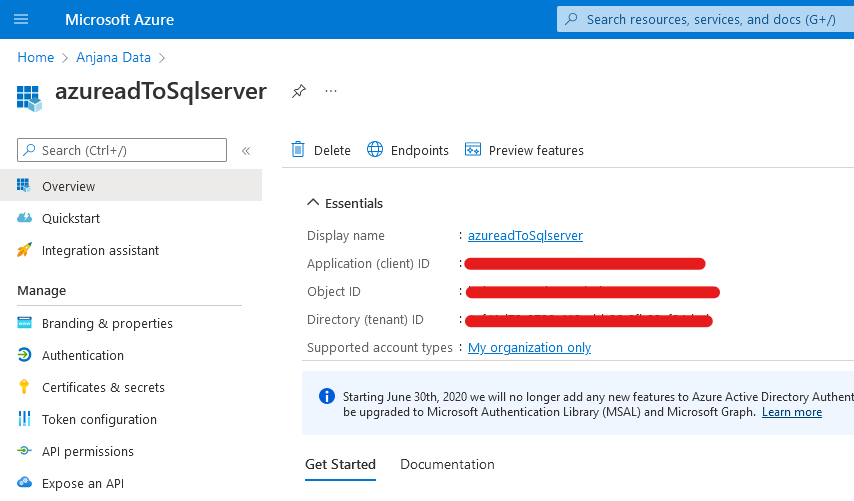Select the Get Started tab
The height and width of the screenshot is (501, 854).
(x=340, y=464)
